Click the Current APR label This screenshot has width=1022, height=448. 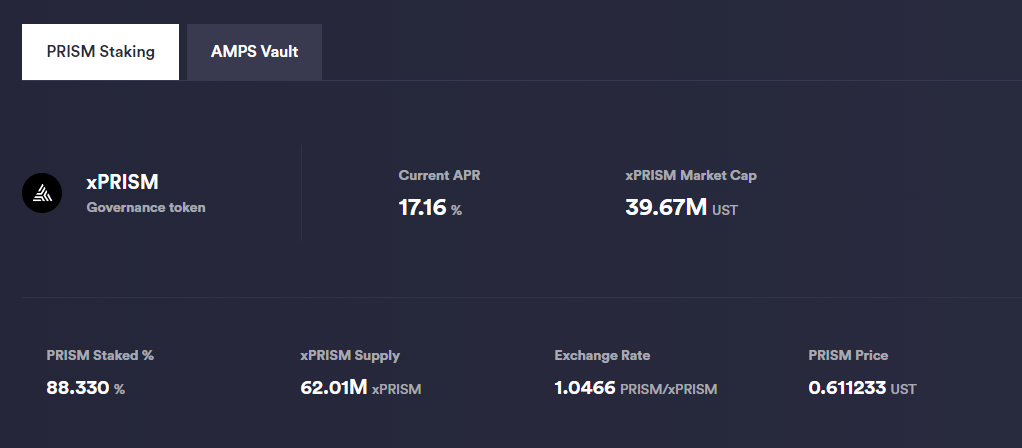(439, 175)
